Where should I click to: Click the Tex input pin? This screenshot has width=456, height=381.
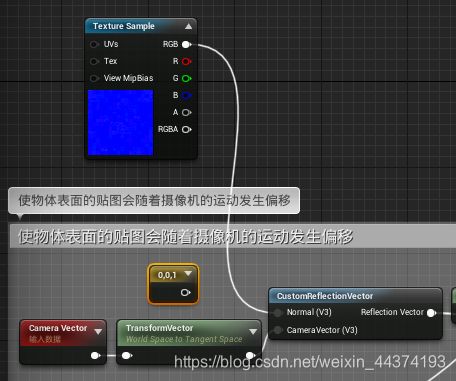[x=94, y=61]
